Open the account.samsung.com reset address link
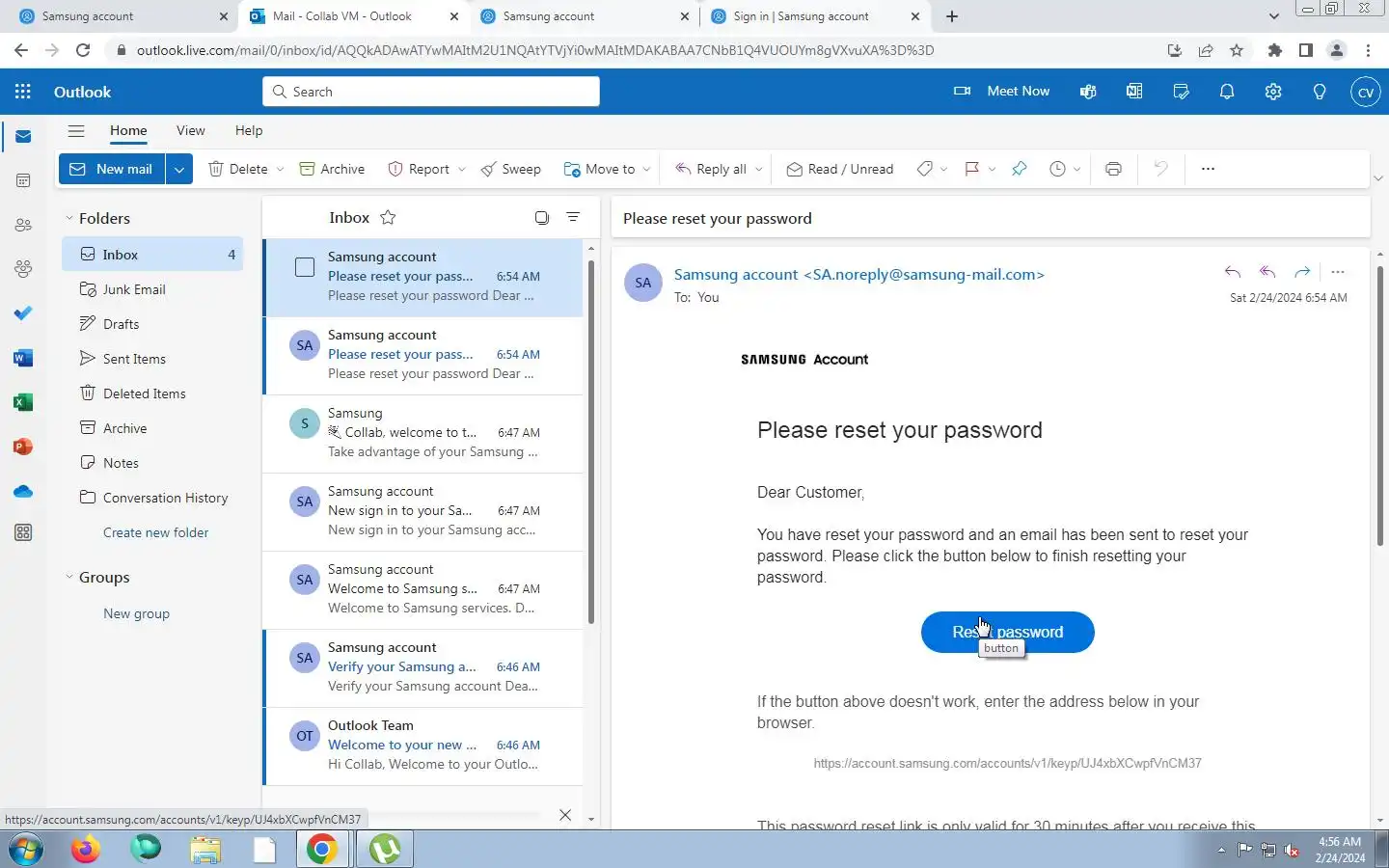Image resolution: width=1389 pixels, height=868 pixels. click(1007, 763)
